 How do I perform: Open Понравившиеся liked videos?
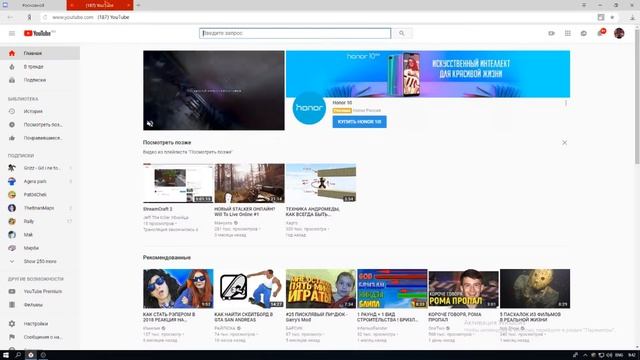coord(40,138)
